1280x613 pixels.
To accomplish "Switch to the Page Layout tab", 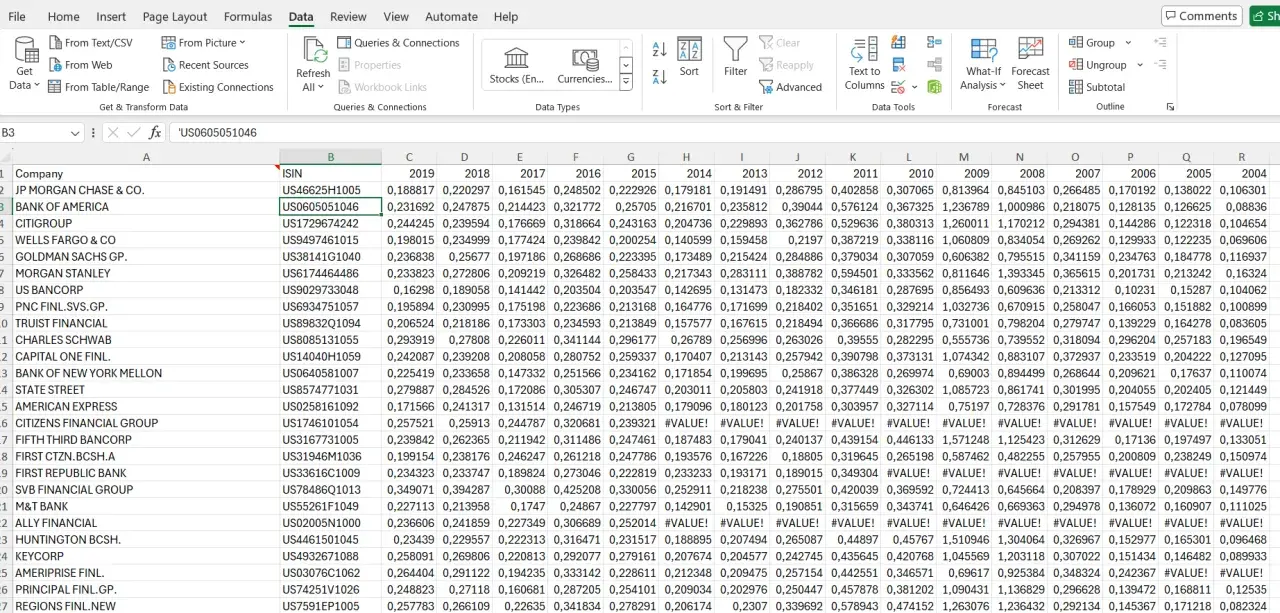I will (x=175, y=16).
